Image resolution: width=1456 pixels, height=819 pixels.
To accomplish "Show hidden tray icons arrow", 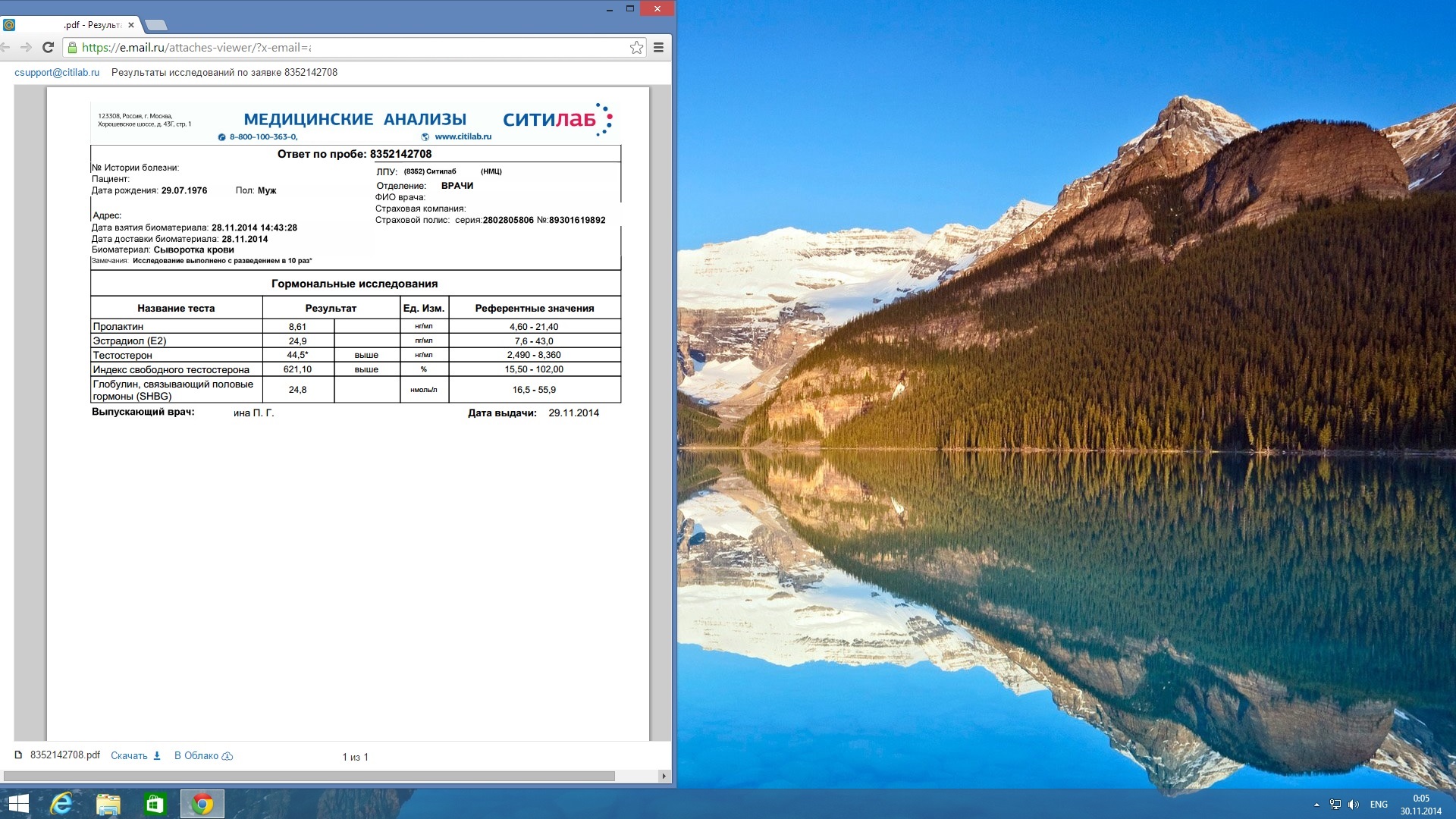I will tap(1316, 805).
